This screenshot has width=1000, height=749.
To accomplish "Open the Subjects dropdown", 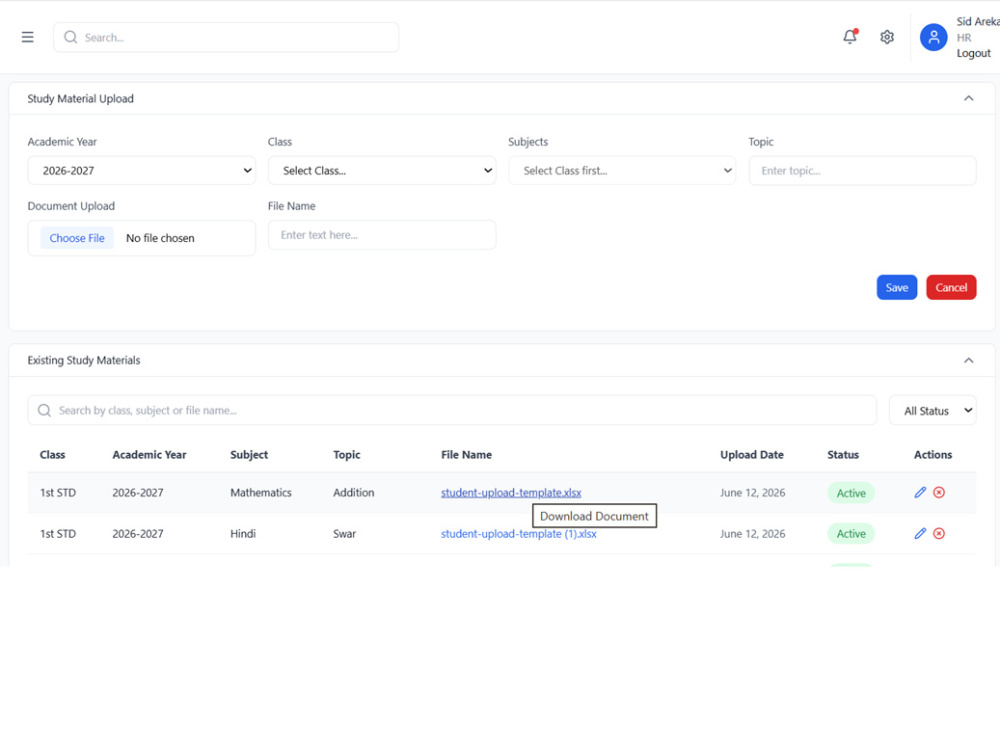I will [622, 170].
